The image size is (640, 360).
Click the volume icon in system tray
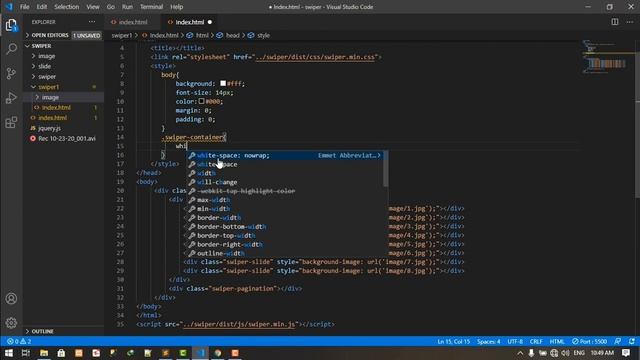pyautogui.click(x=565, y=353)
